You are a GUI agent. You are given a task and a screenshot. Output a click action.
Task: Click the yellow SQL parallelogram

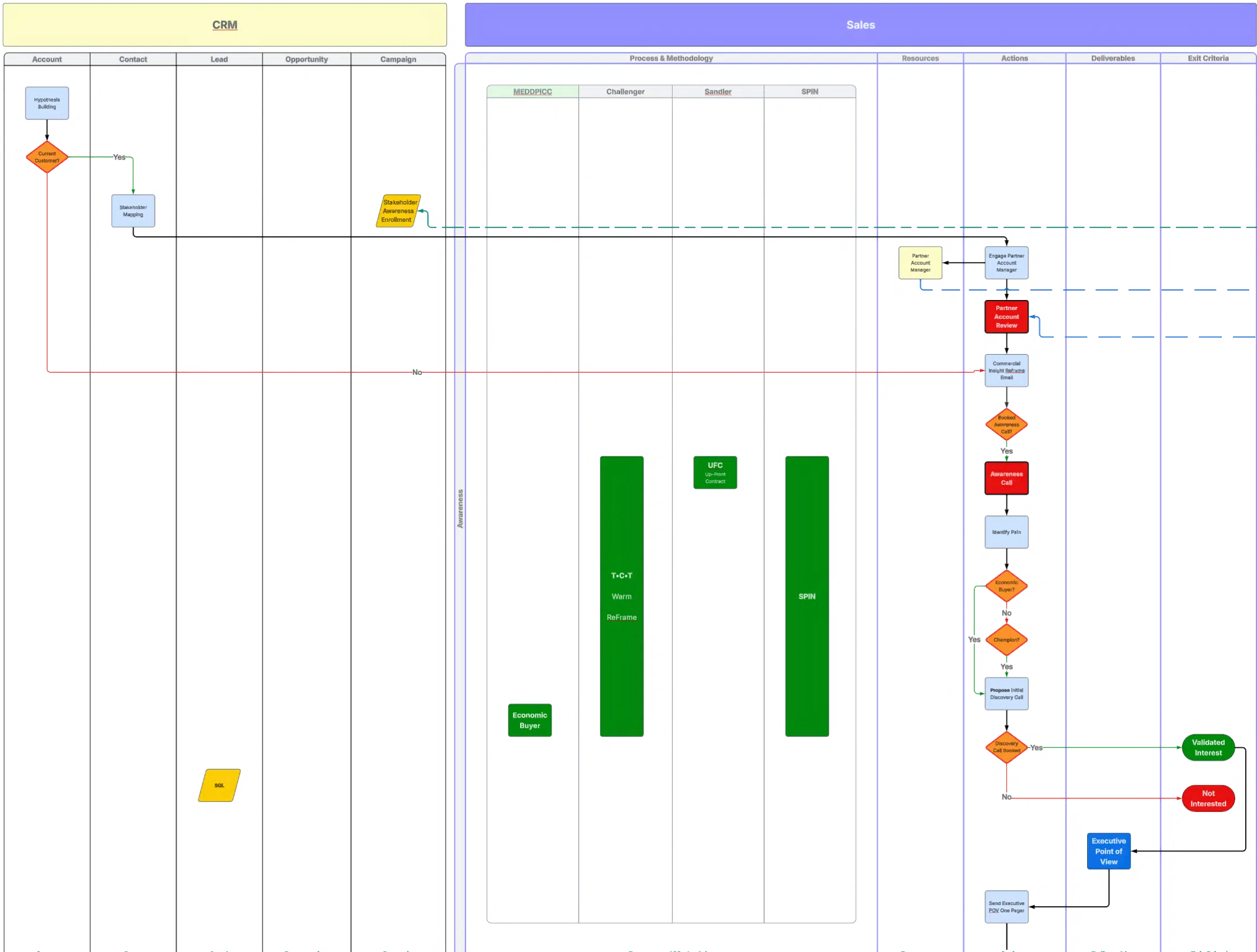coord(220,785)
